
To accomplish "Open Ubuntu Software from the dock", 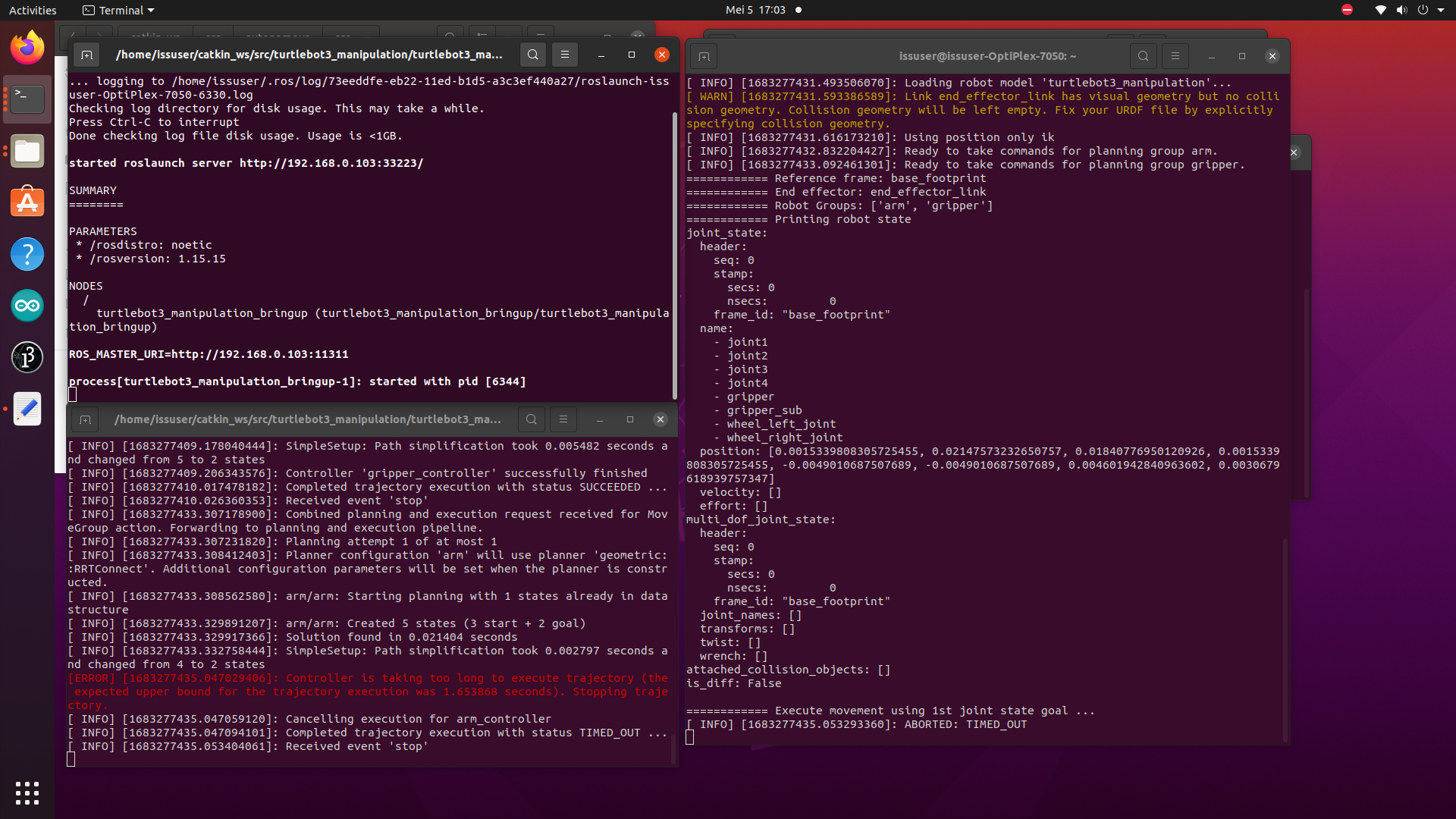I will pyautogui.click(x=27, y=202).
